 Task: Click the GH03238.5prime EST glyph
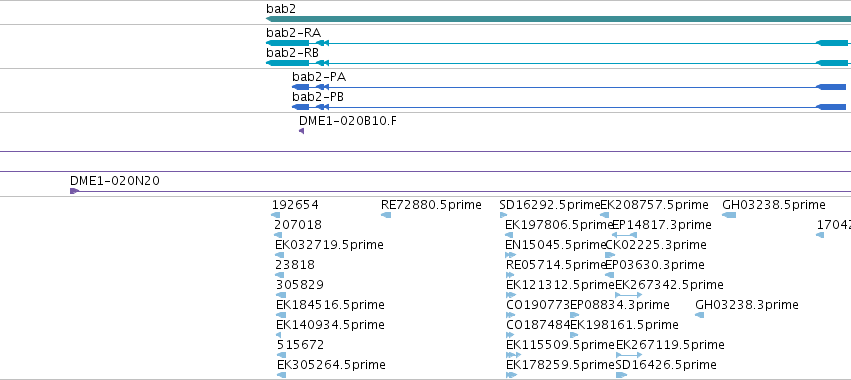coord(729,215)
